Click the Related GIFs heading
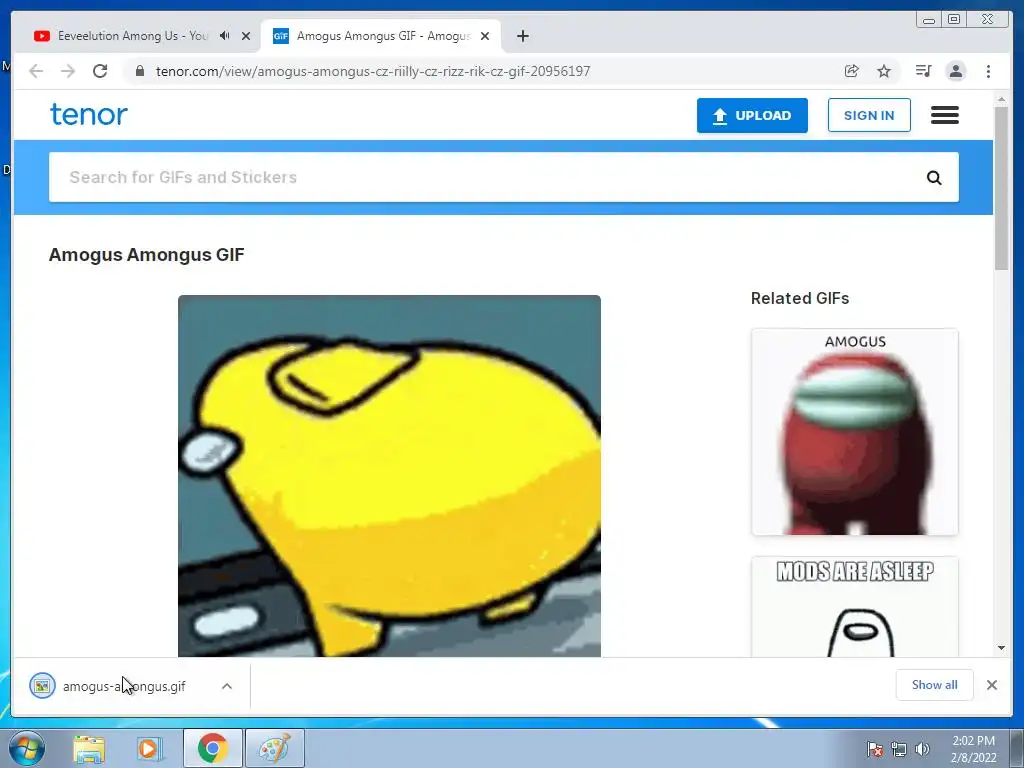1024x768 pixels. pos(800,298)
